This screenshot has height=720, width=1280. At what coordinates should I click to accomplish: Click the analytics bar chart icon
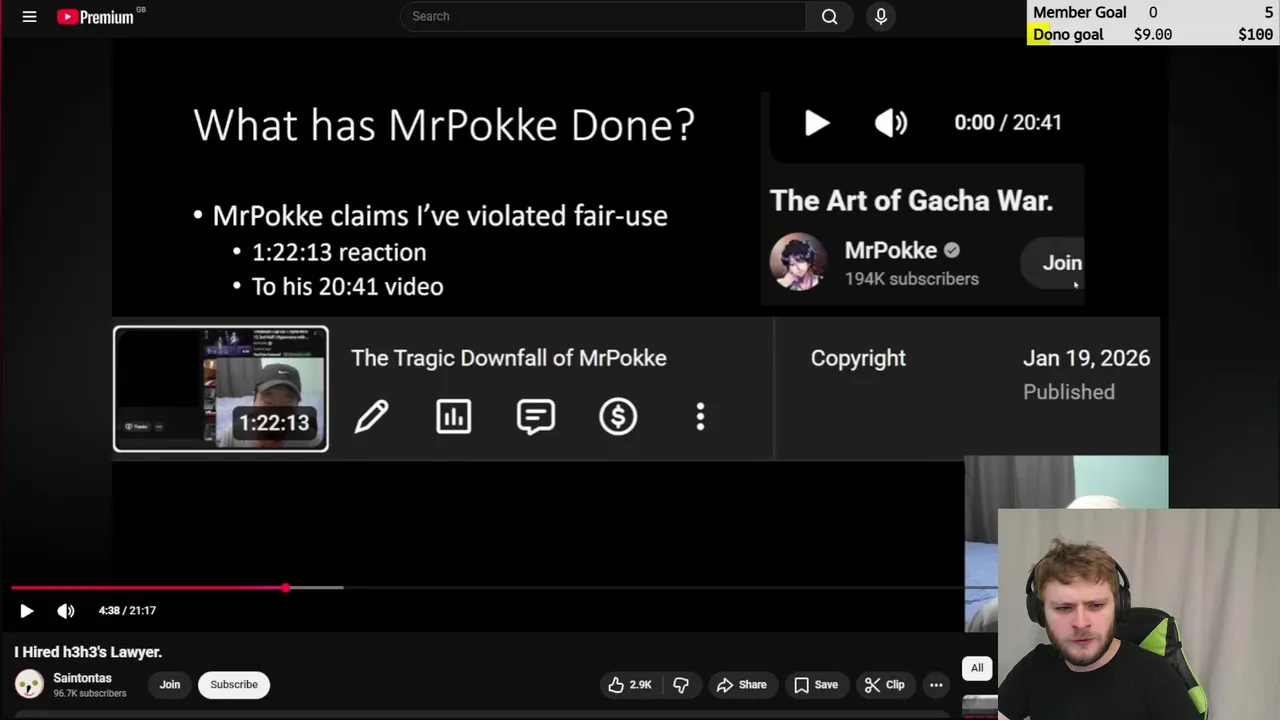[x=454, y=417]
